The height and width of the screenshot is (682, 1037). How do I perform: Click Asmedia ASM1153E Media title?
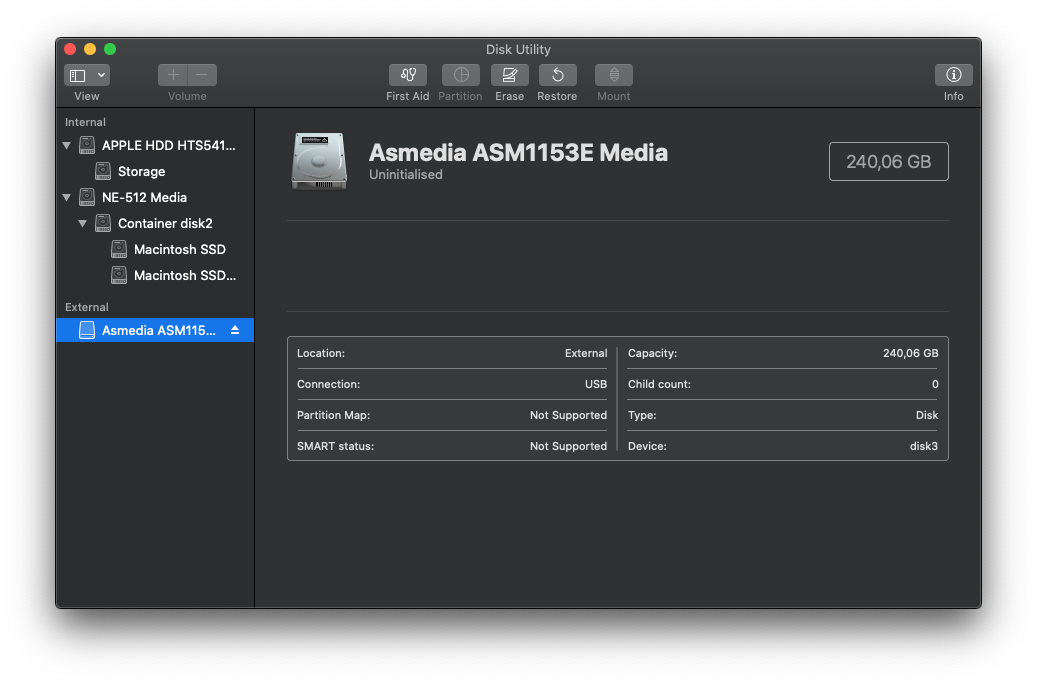(x=518, y=153)
